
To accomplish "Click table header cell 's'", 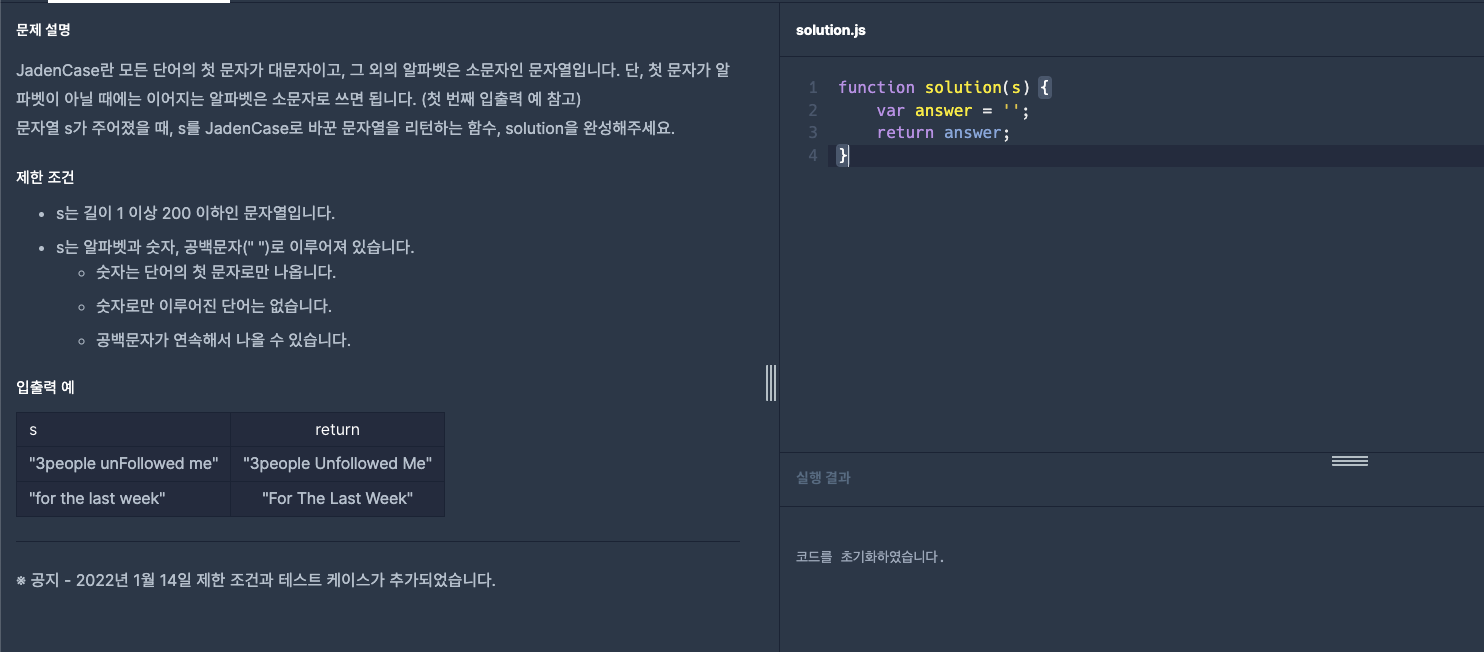I will coord(124,429).
